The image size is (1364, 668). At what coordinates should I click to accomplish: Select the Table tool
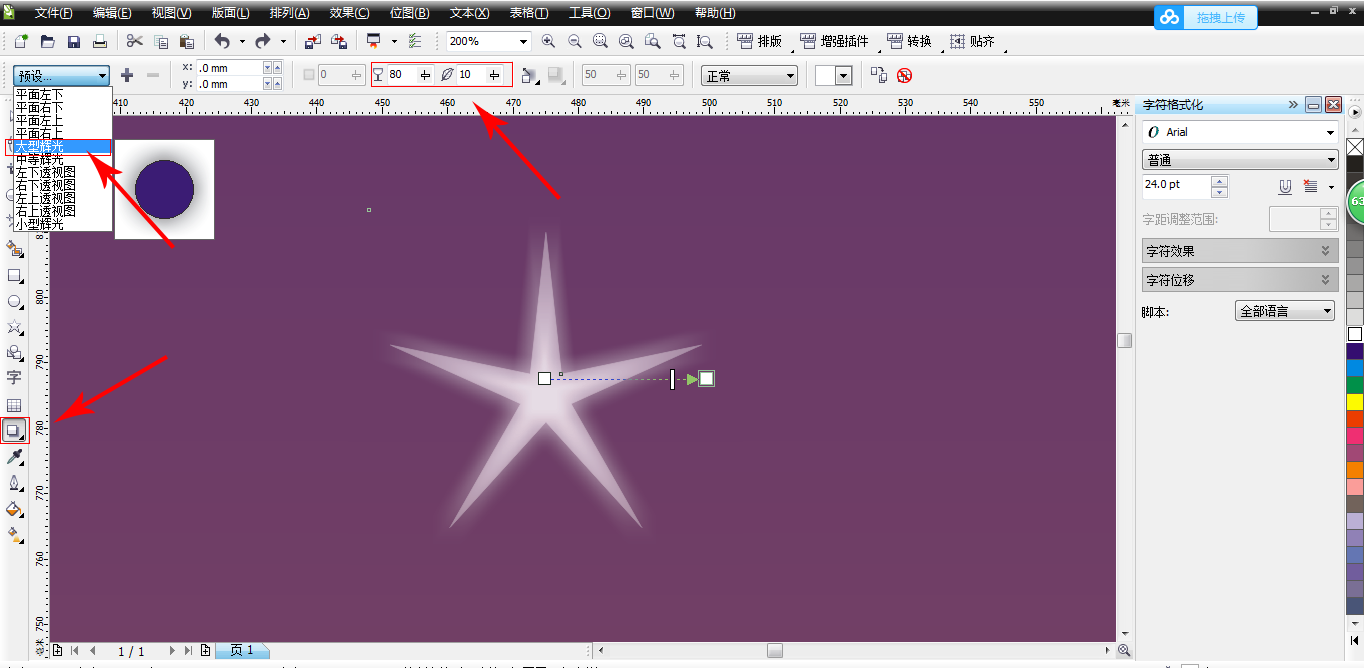coord(14,405)
